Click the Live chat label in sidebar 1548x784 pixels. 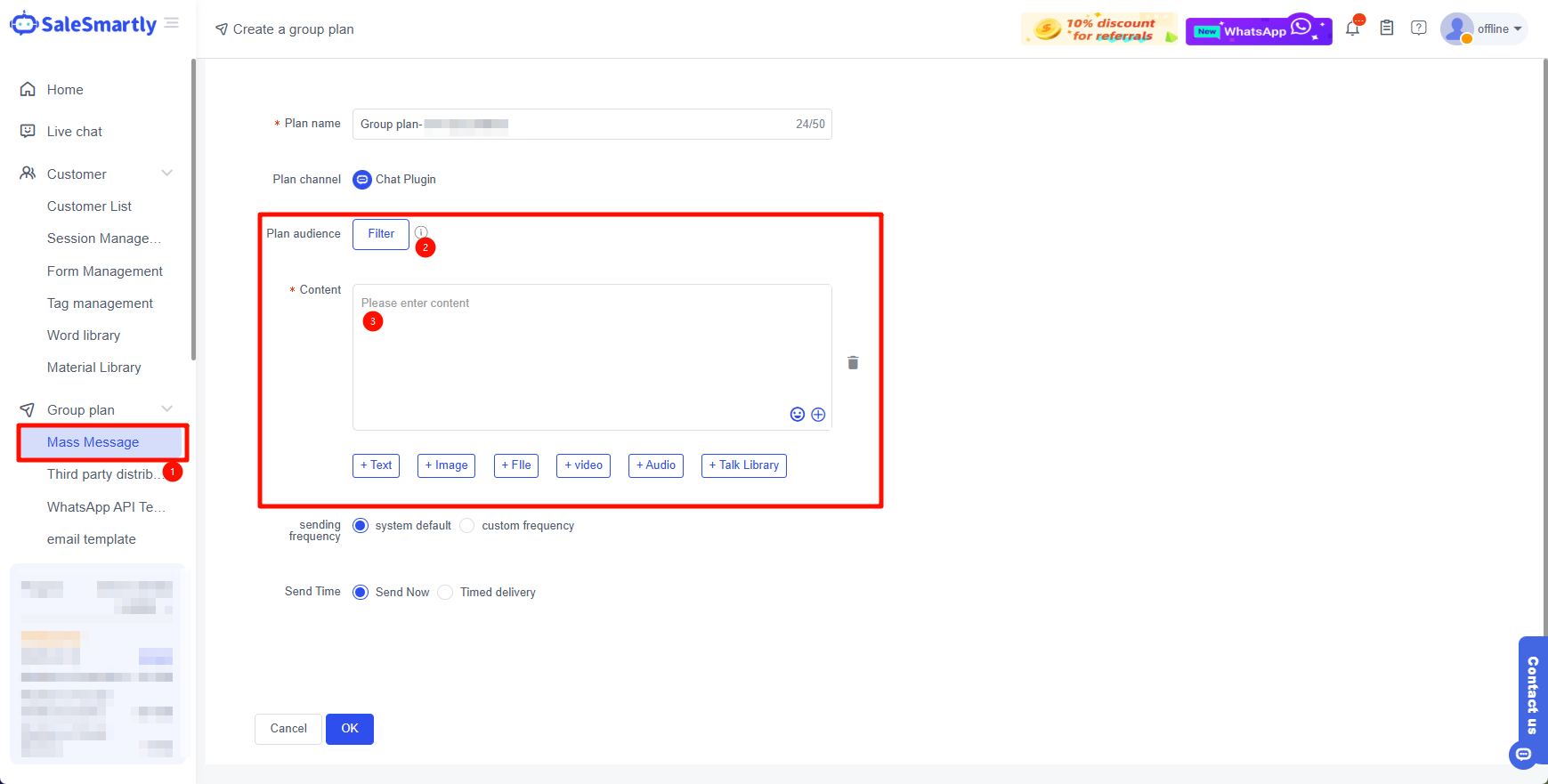click(x=75, y=132)
